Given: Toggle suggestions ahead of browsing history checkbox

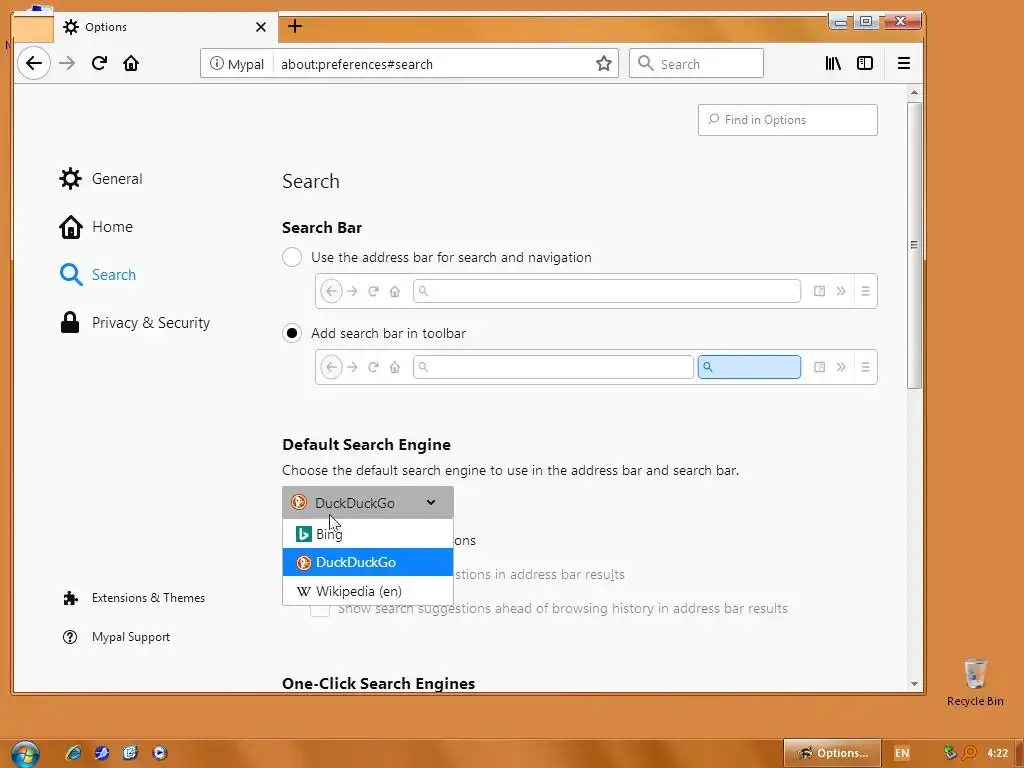Looking at the screenshot, I should coord(320,610).
